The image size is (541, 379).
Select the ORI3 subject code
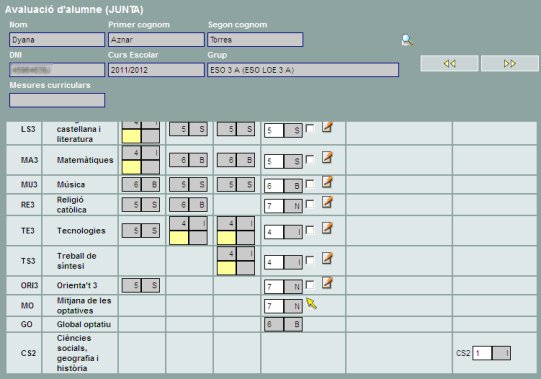click(30, 285)
